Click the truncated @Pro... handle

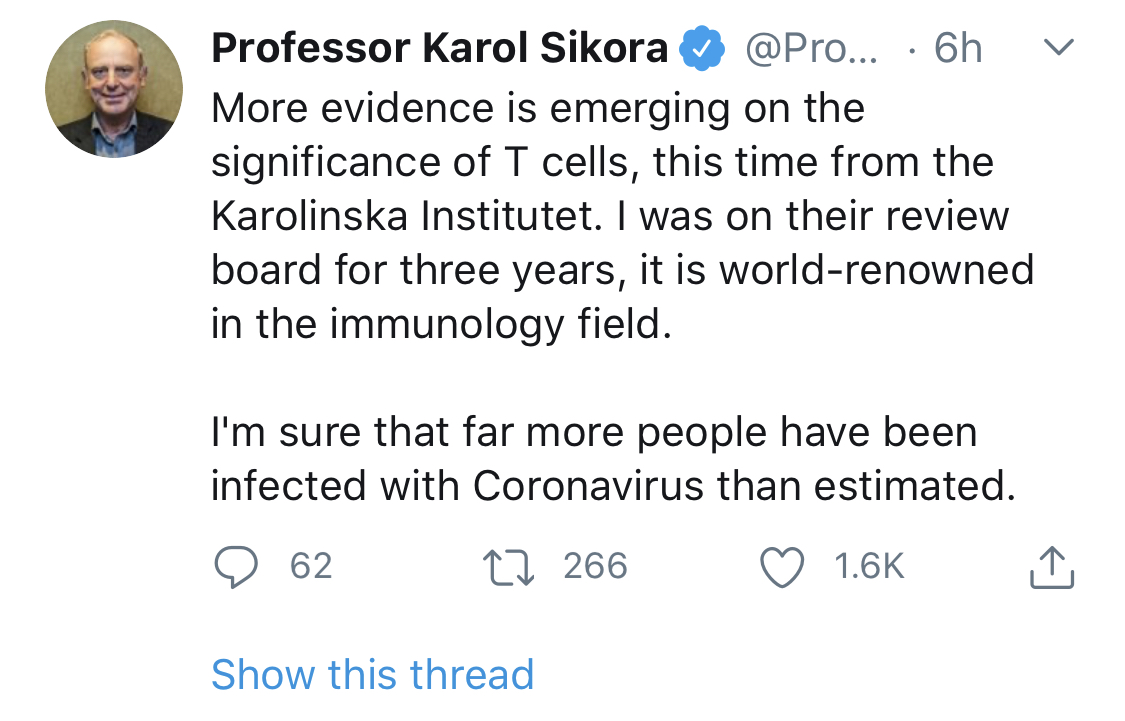pos(811,49)
